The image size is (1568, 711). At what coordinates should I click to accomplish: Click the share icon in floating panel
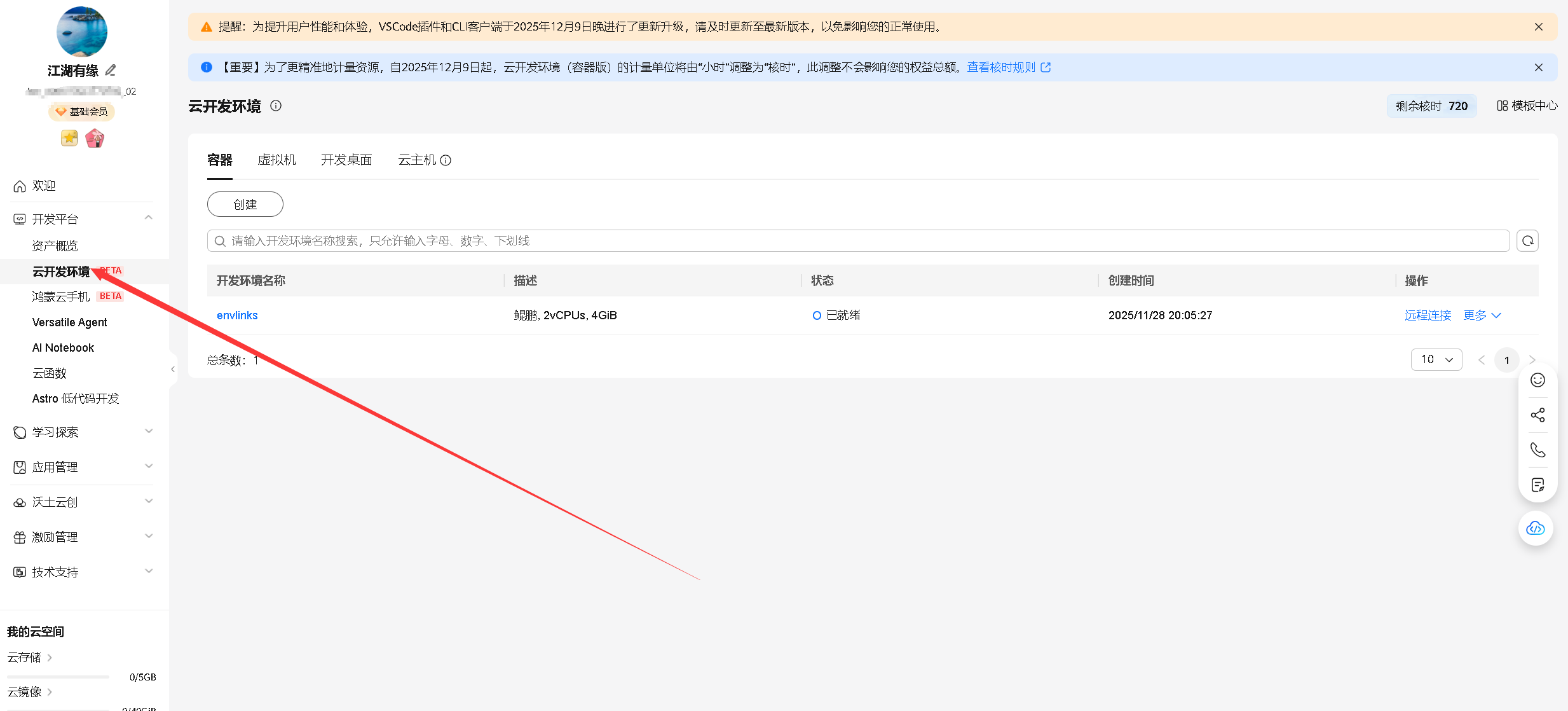point(1537,415)
